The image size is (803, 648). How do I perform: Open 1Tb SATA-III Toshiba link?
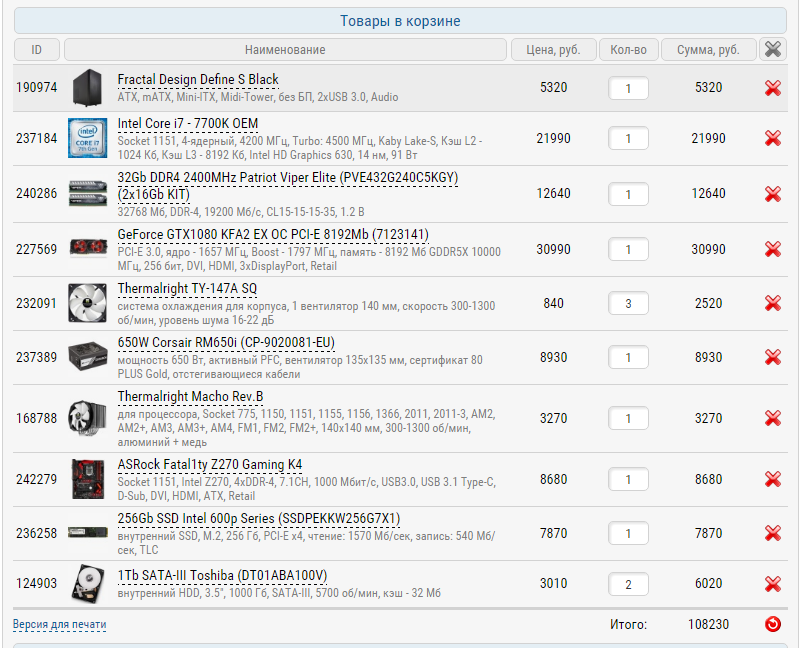(x=222, y=576)
